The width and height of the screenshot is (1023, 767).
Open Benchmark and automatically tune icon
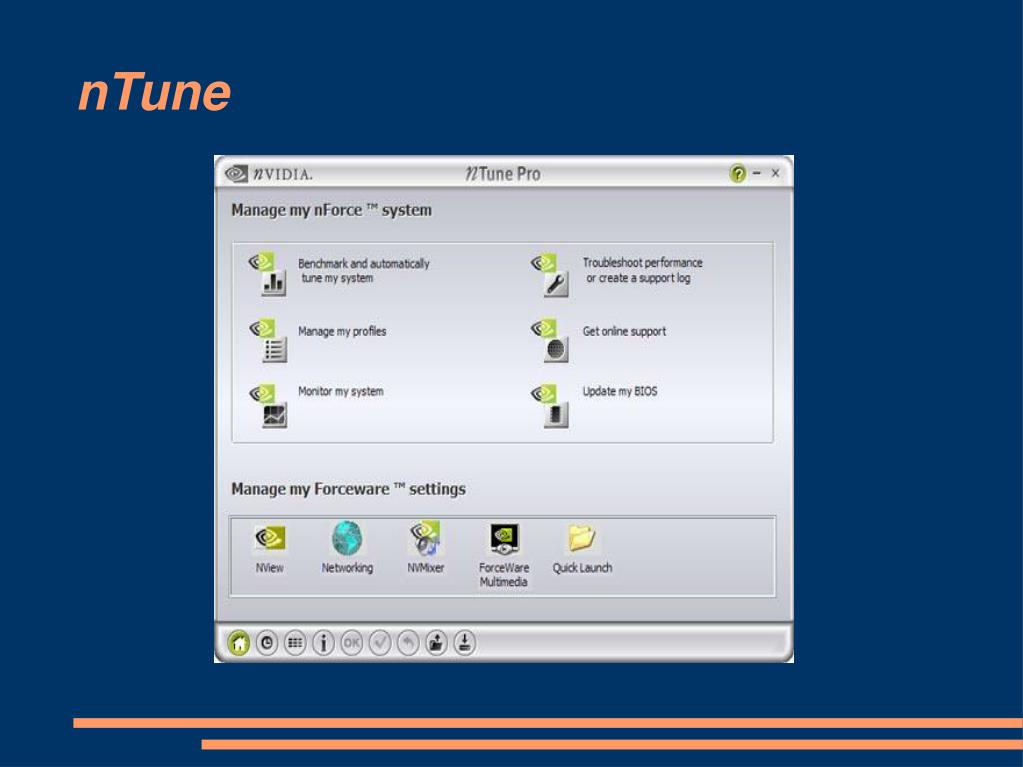tap(268, 274)
